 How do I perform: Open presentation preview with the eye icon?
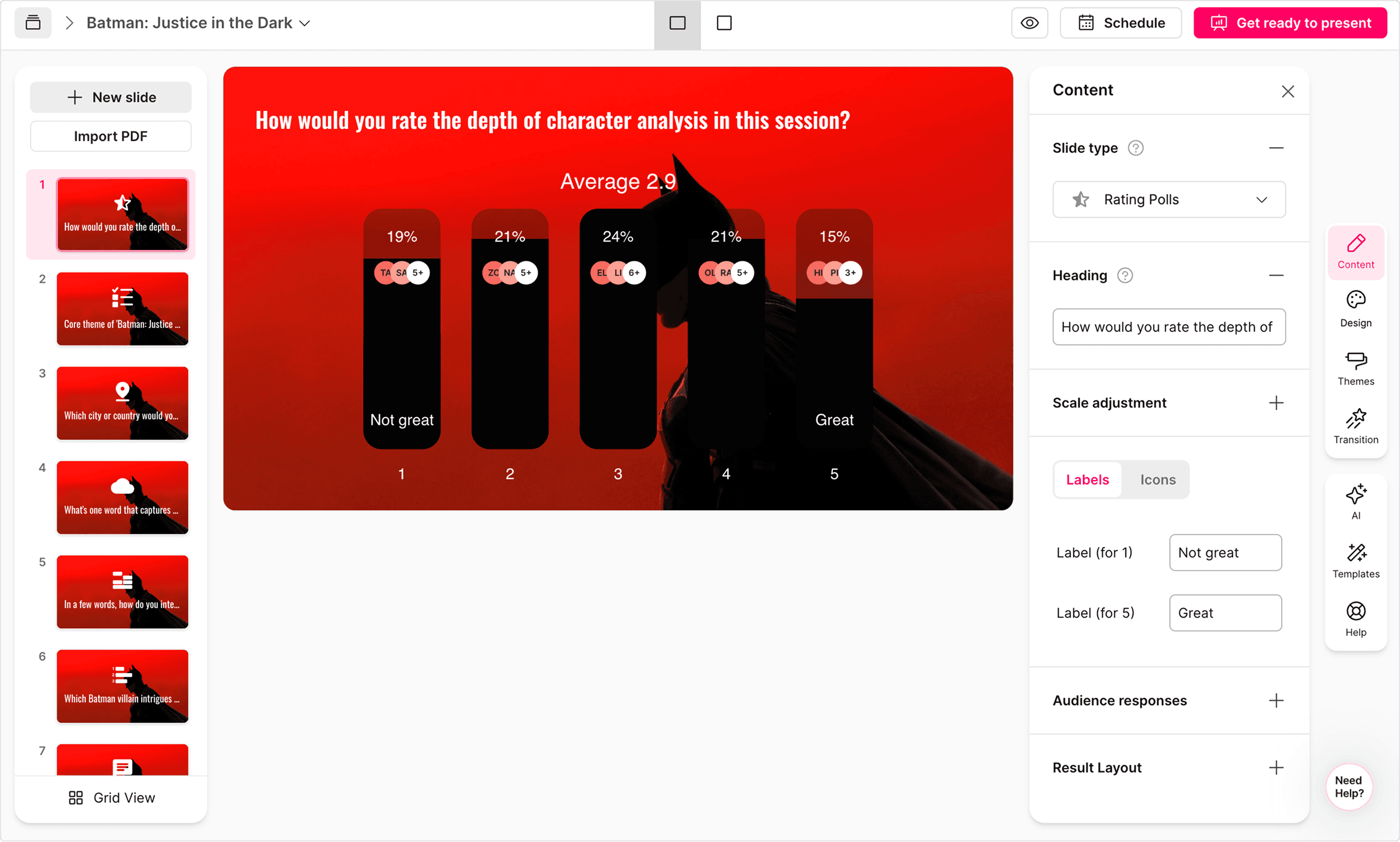[1030, 23]
